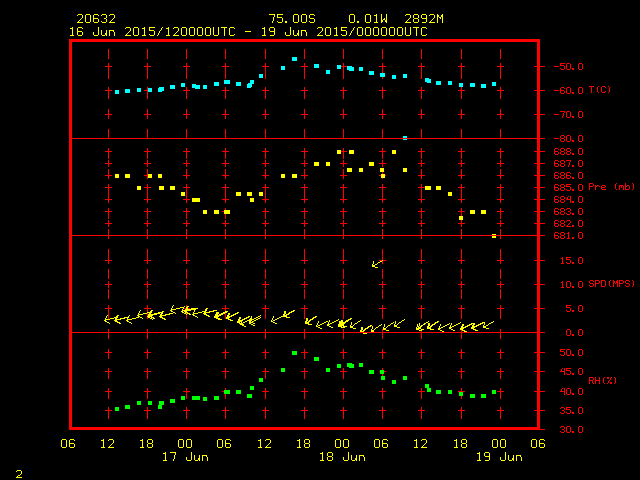Image resolution: width=640 pixels, height=480 pixels.
Task: Select the 684.0 pressure tick label
Action: (568, 200)
